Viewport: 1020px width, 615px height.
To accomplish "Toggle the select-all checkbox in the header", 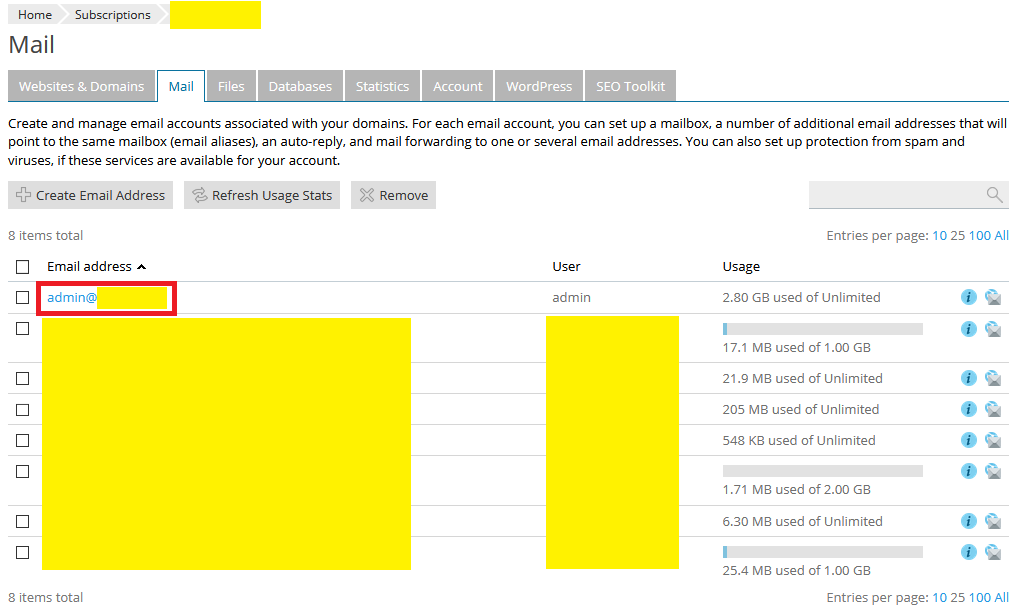I will pos(22,266).
